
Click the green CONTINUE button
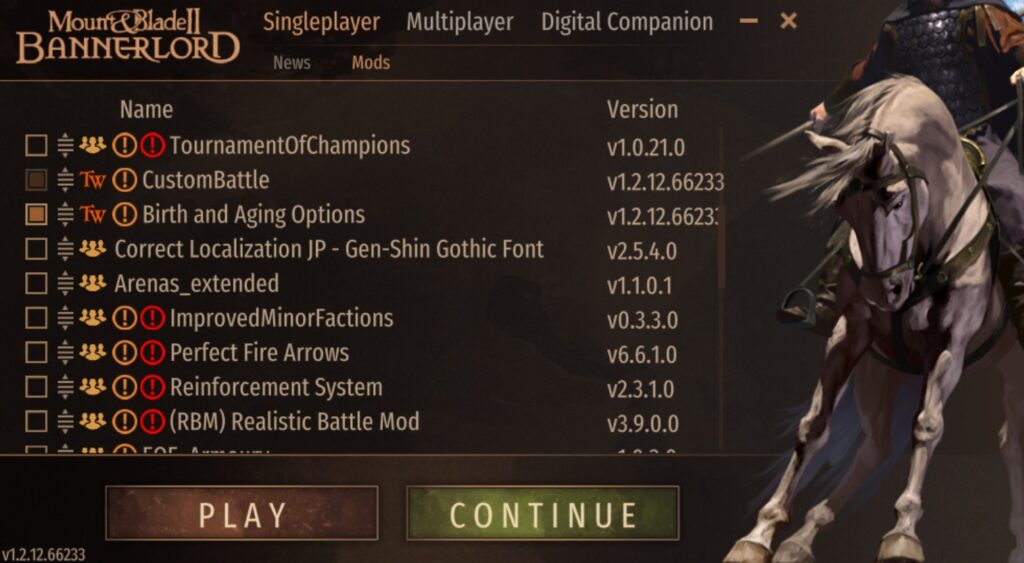point(543,513)
